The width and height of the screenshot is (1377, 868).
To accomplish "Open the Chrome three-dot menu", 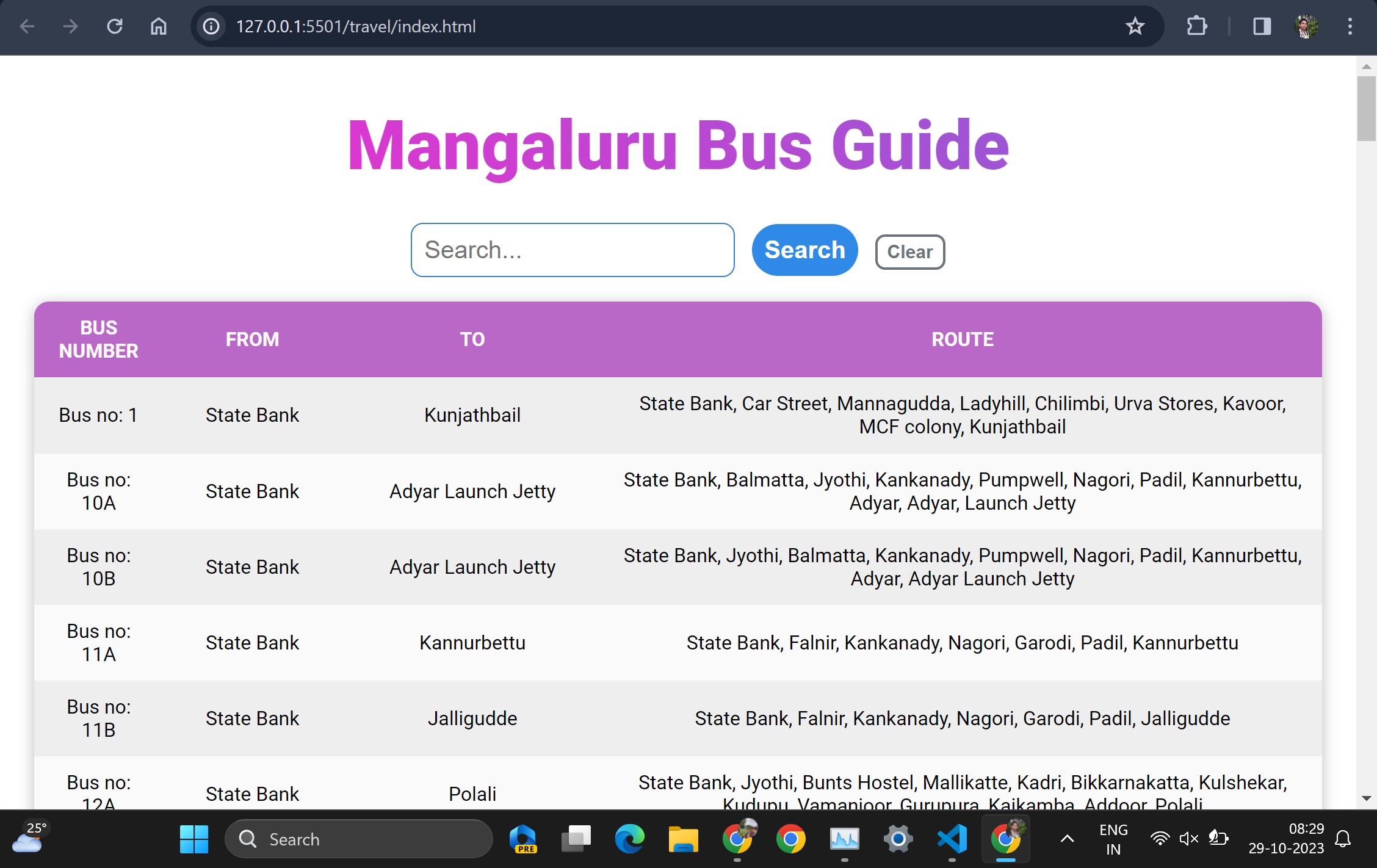I will coord(1350,26).
